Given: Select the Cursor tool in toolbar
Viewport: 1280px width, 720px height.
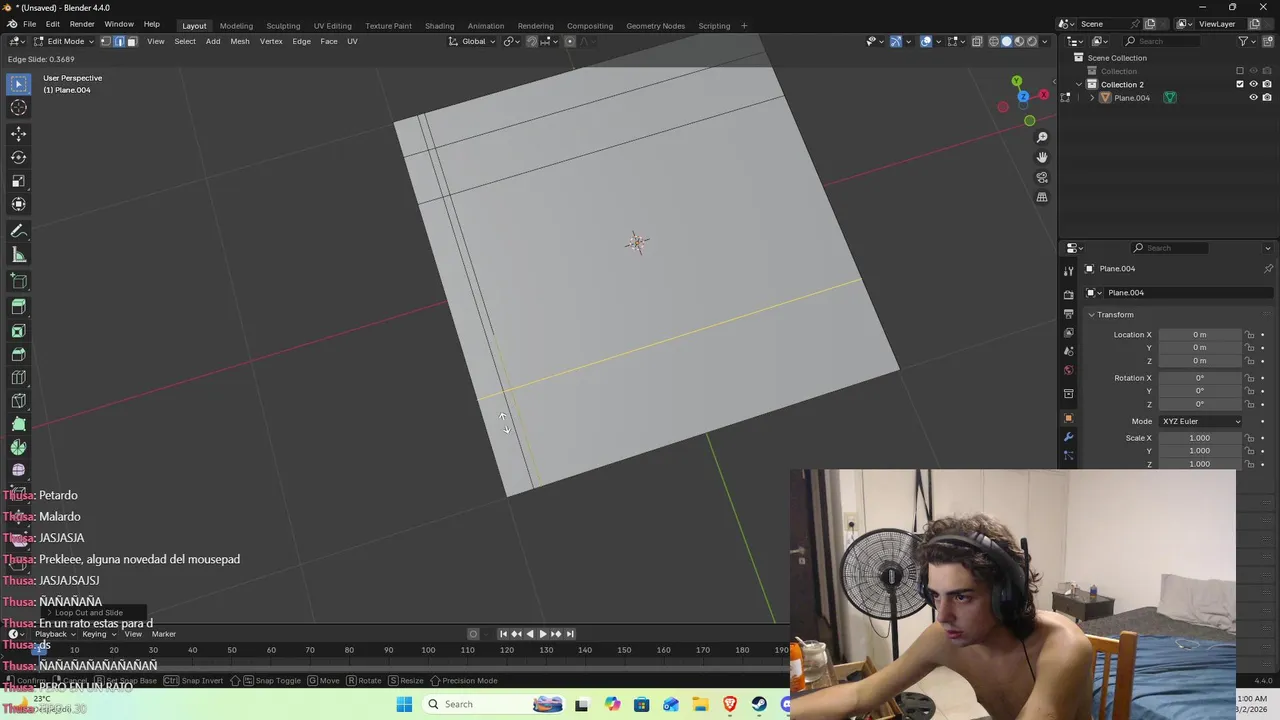Looking at the screenshot, I should (x=19, y=108).
